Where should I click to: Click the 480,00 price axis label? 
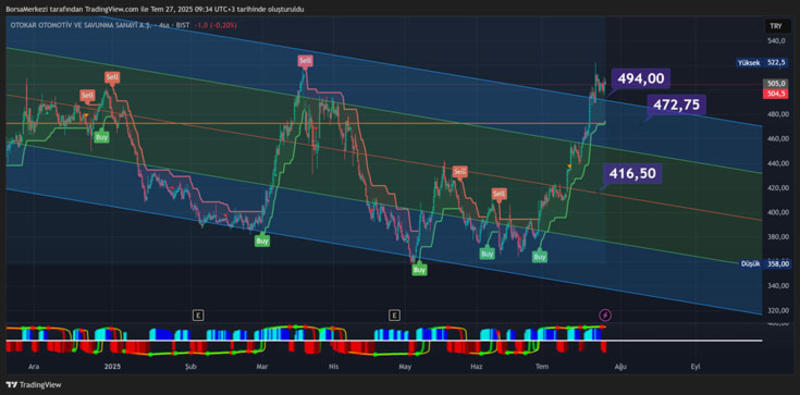(x=777, y=114)
